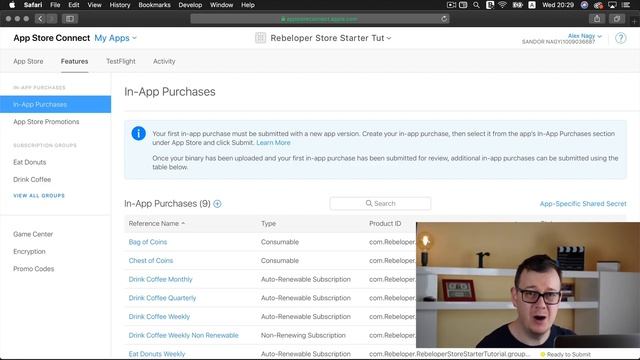Select In-App Purchases in sidebar
The height and width of the screenshot is (360, 640).
(x=56, y=104)
